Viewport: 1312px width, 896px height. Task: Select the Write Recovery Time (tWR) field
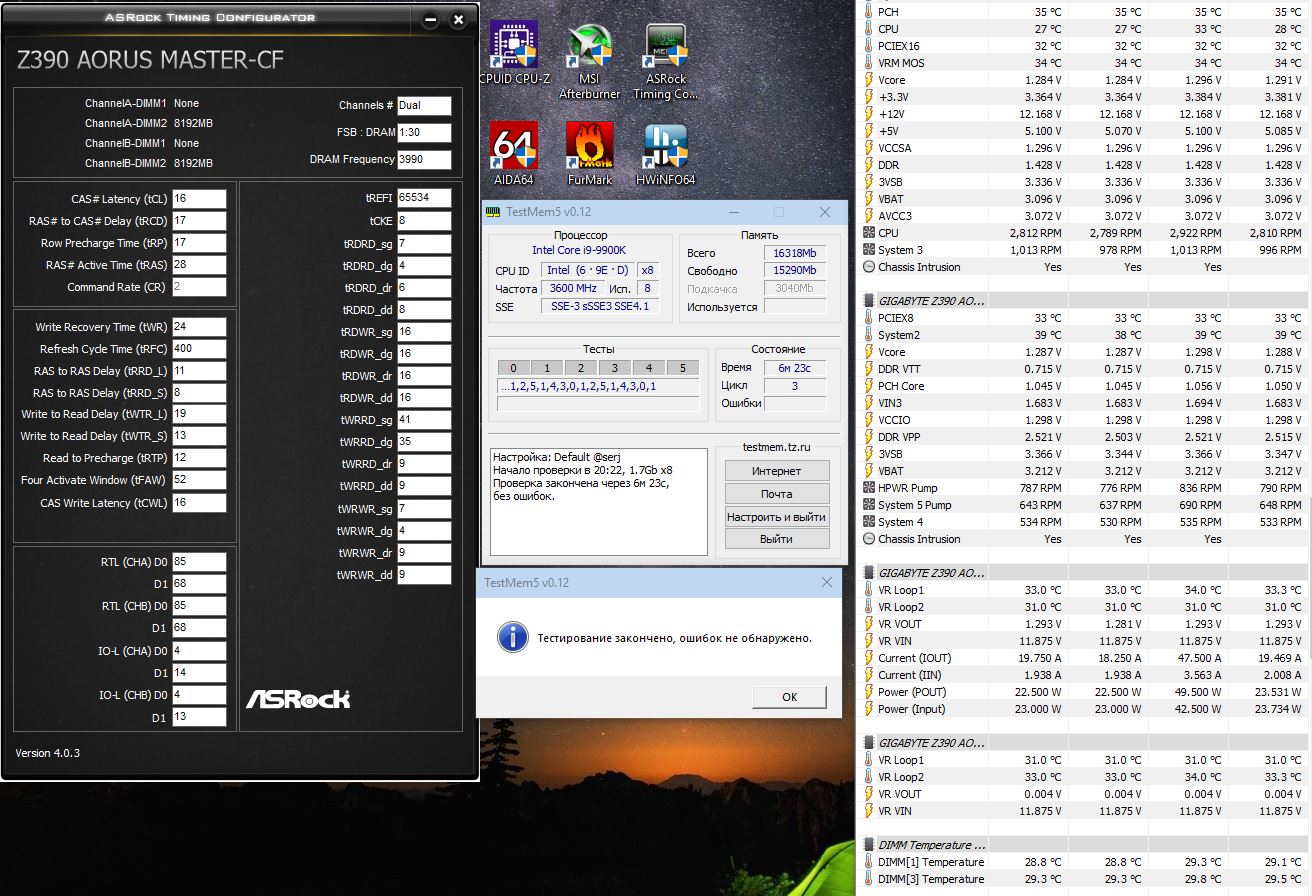coord(199,327)
